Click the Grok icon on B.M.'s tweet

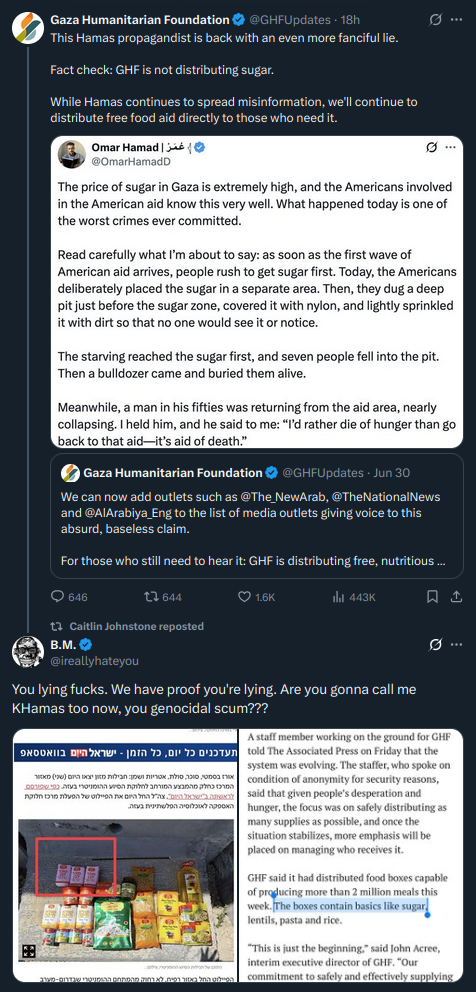click(x=435, y=645)
